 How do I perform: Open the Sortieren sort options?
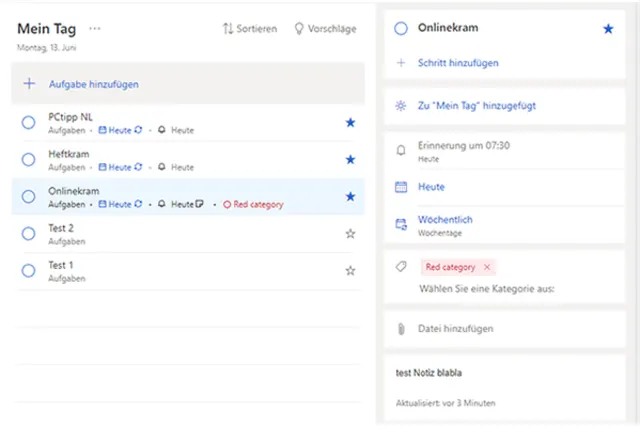pos(250,29)
